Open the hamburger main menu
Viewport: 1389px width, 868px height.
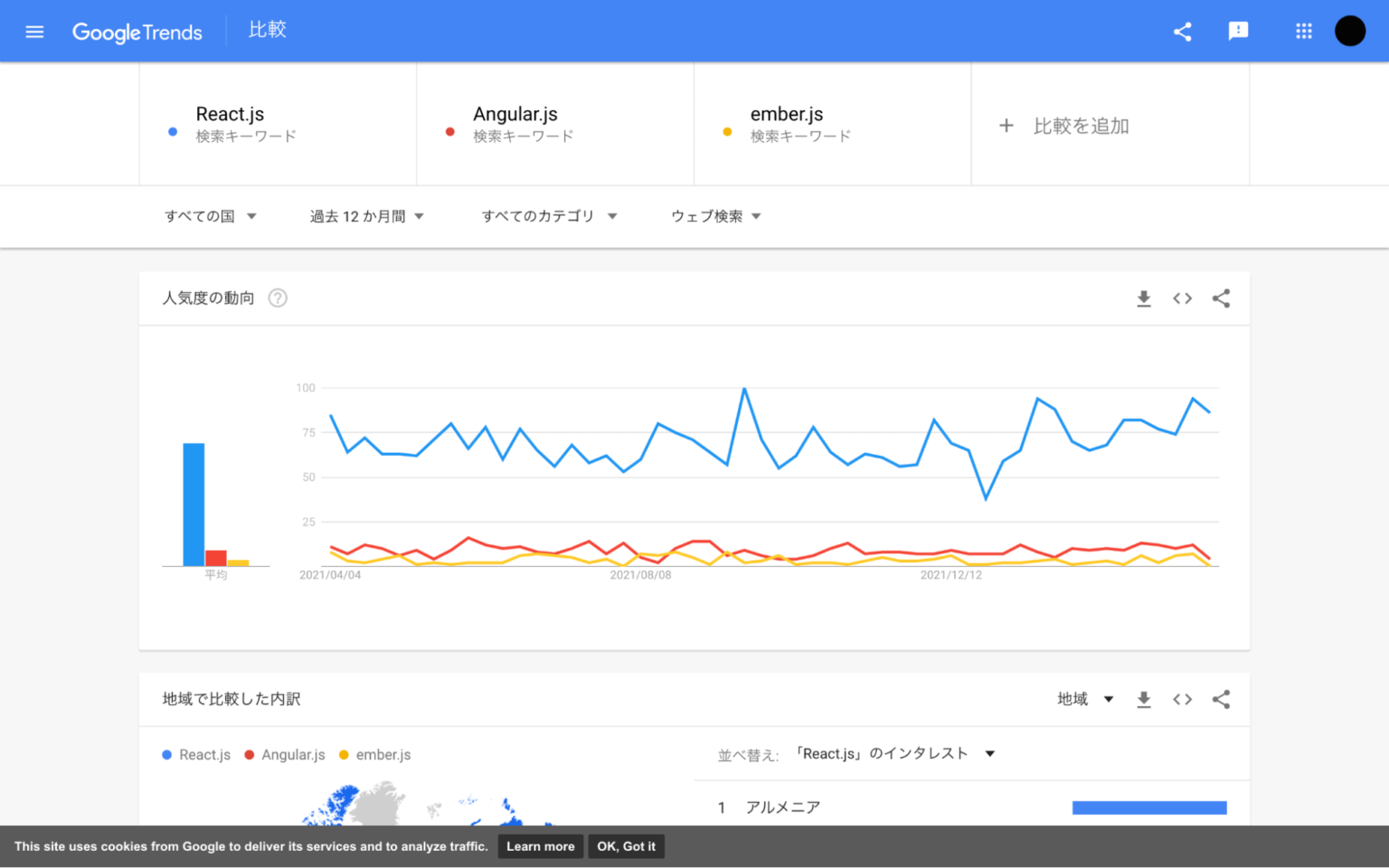click(x=34, y=32)
